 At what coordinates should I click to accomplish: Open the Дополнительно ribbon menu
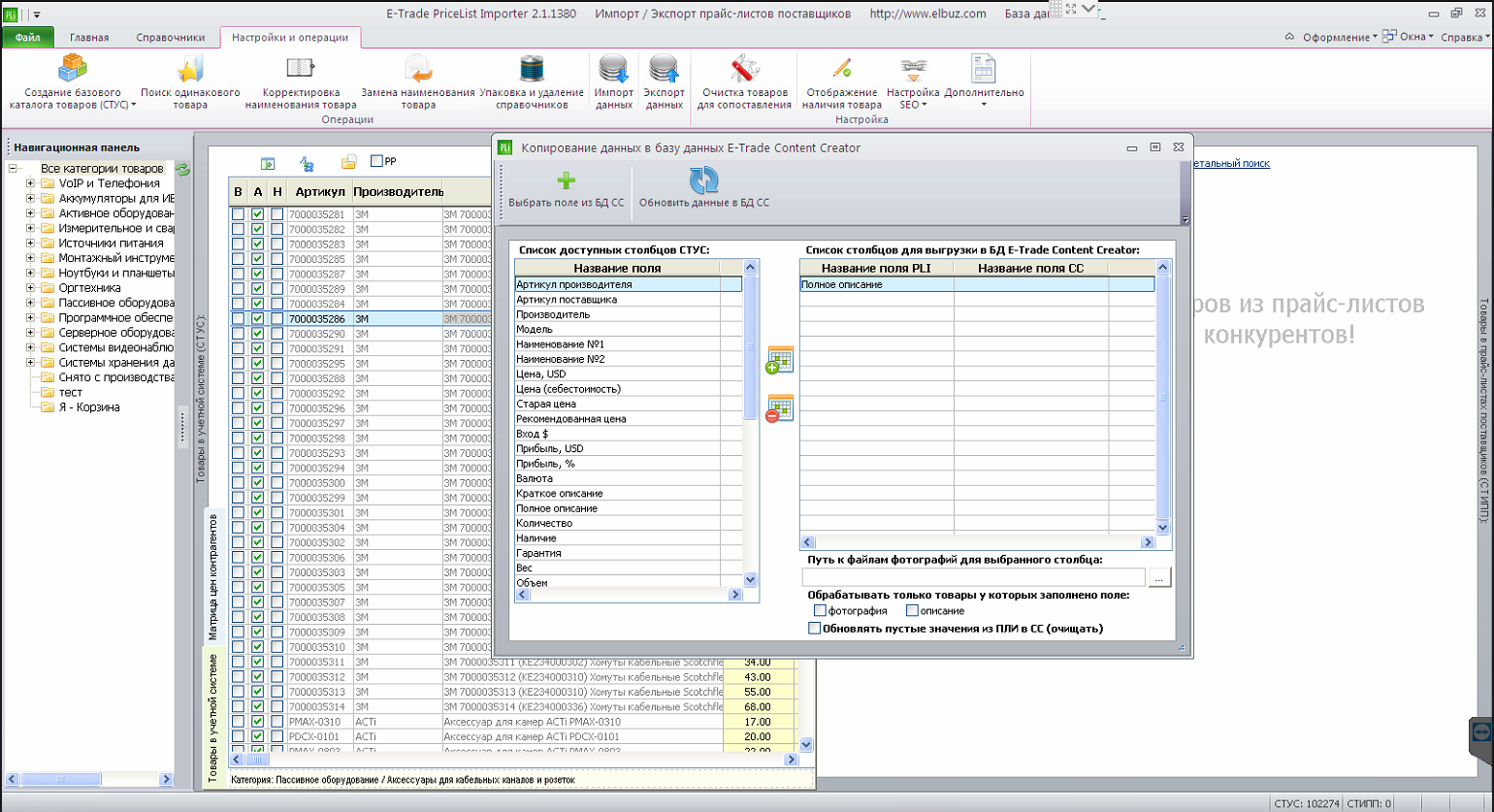[984, 81]
